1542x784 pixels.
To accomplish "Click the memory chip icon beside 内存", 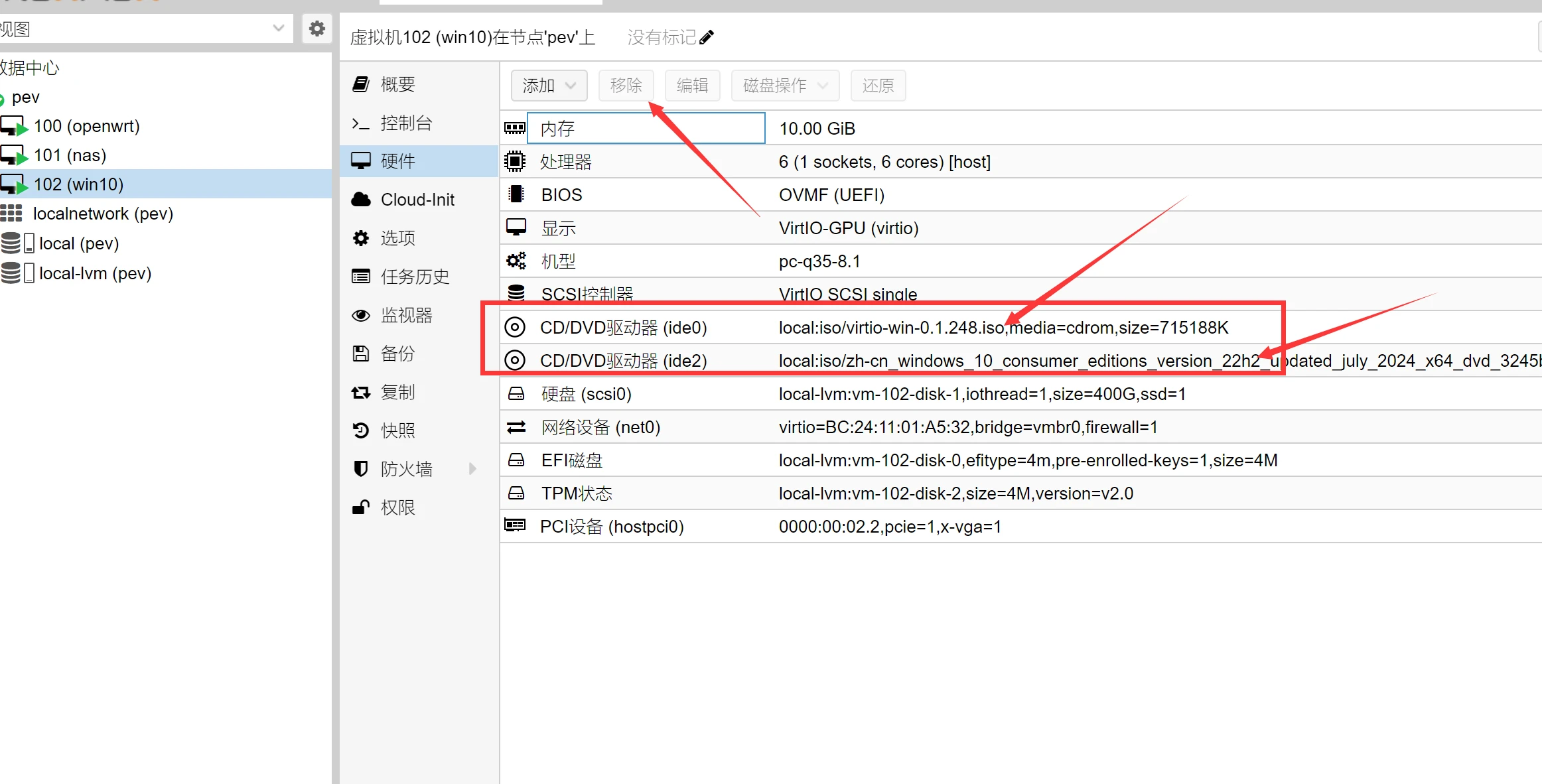I will 515,128.
